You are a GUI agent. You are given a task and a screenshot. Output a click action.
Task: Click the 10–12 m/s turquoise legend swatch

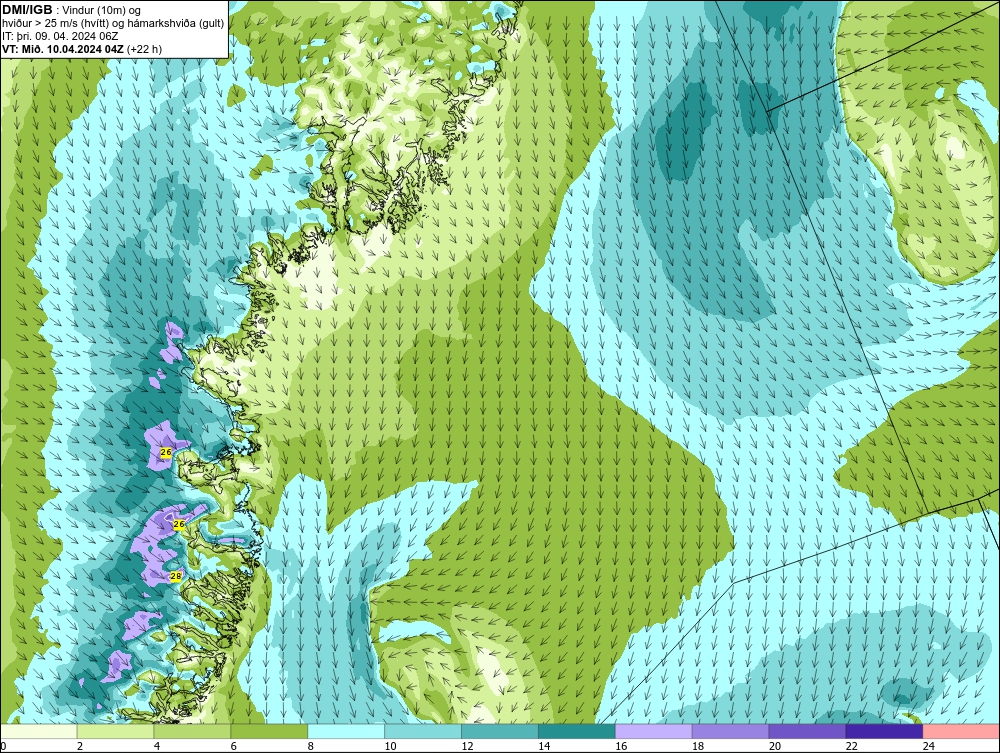tap(423, 731)
